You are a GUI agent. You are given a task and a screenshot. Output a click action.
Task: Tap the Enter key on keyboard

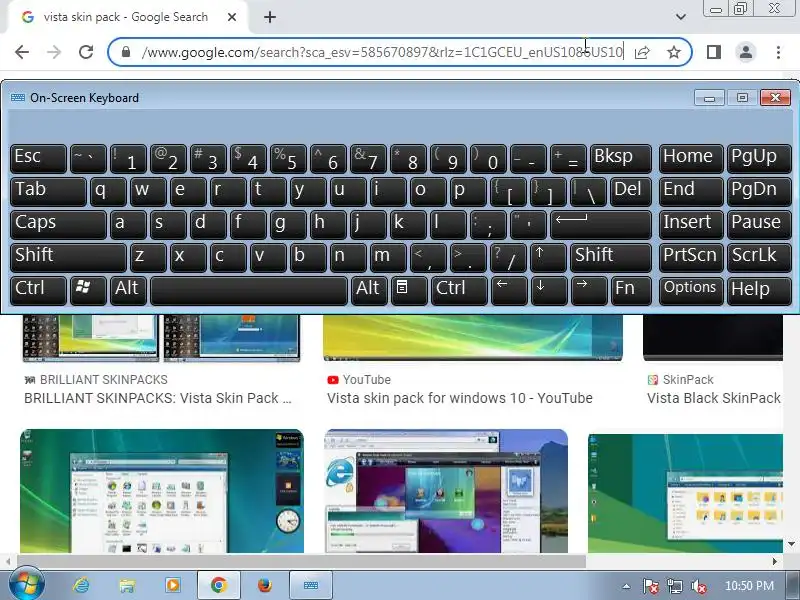click(x=601, y=225)
